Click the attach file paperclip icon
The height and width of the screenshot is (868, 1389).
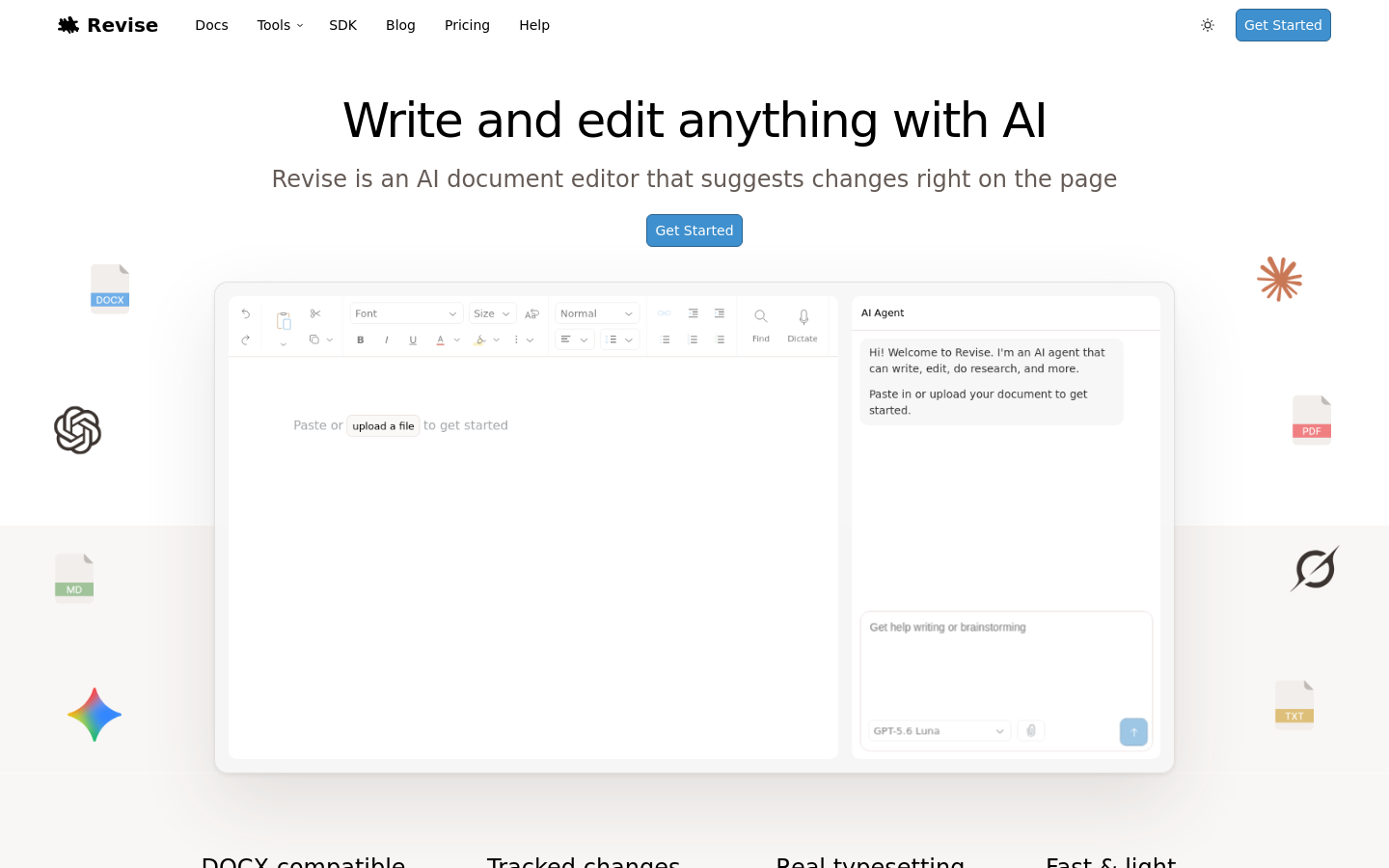1031,731
